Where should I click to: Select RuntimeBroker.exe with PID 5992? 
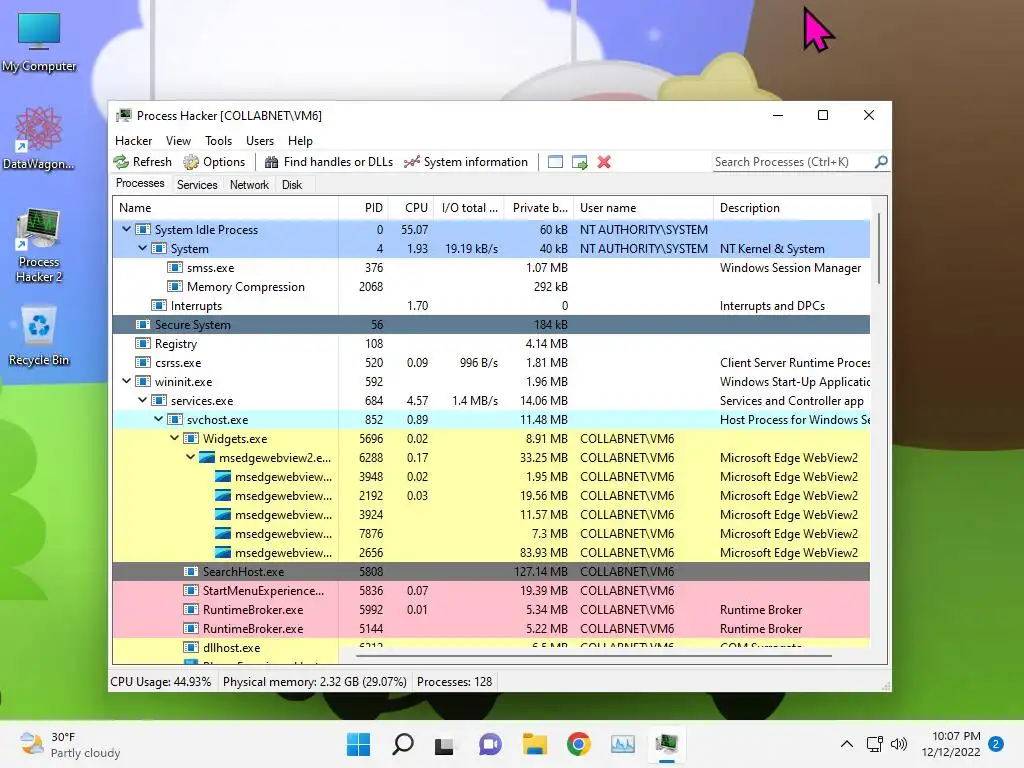[491, 609]
